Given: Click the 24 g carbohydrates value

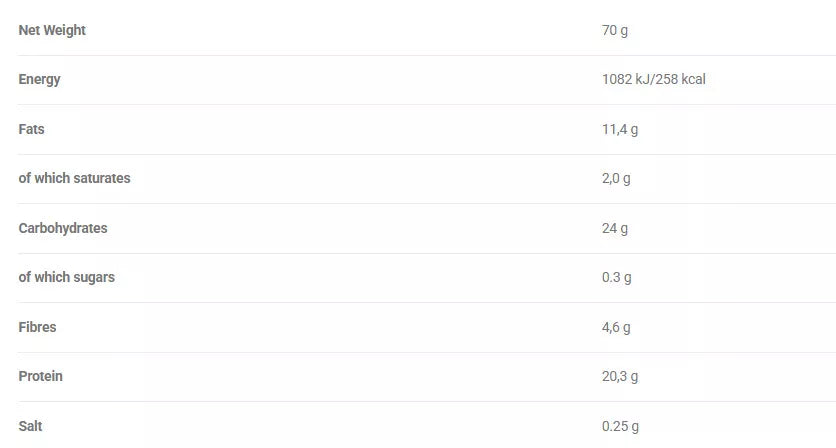Looking at the screenshot, I should (x=615, y=228).
